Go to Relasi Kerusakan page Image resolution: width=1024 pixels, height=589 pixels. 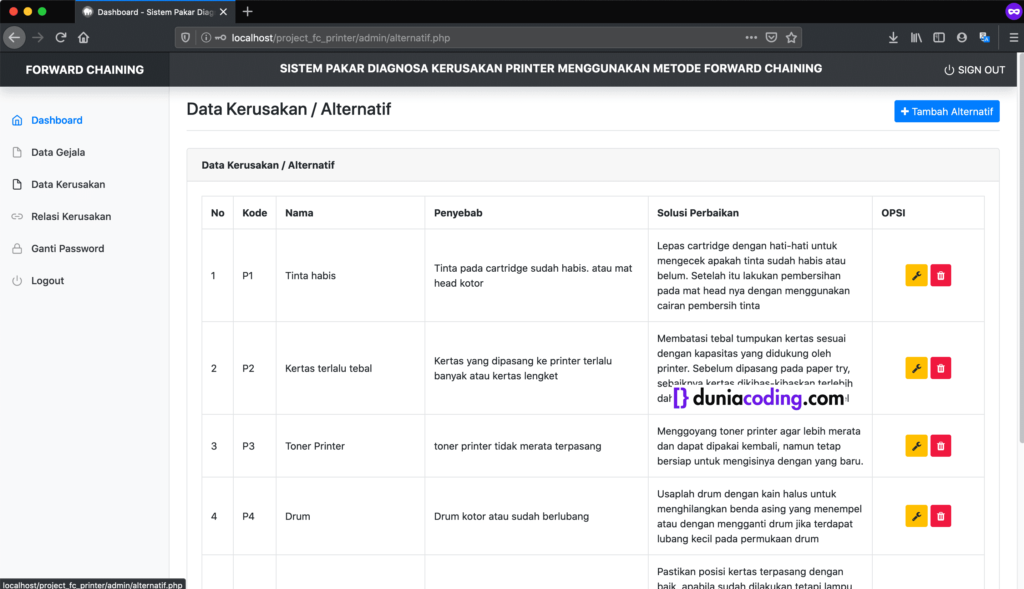pyautogui.click(x=70, y=216)
